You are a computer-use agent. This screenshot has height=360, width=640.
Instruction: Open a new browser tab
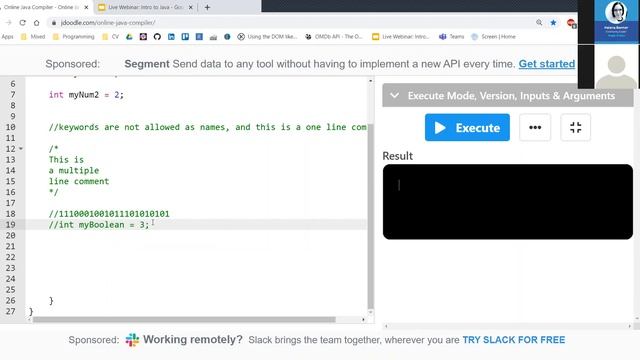coord(207,7)
